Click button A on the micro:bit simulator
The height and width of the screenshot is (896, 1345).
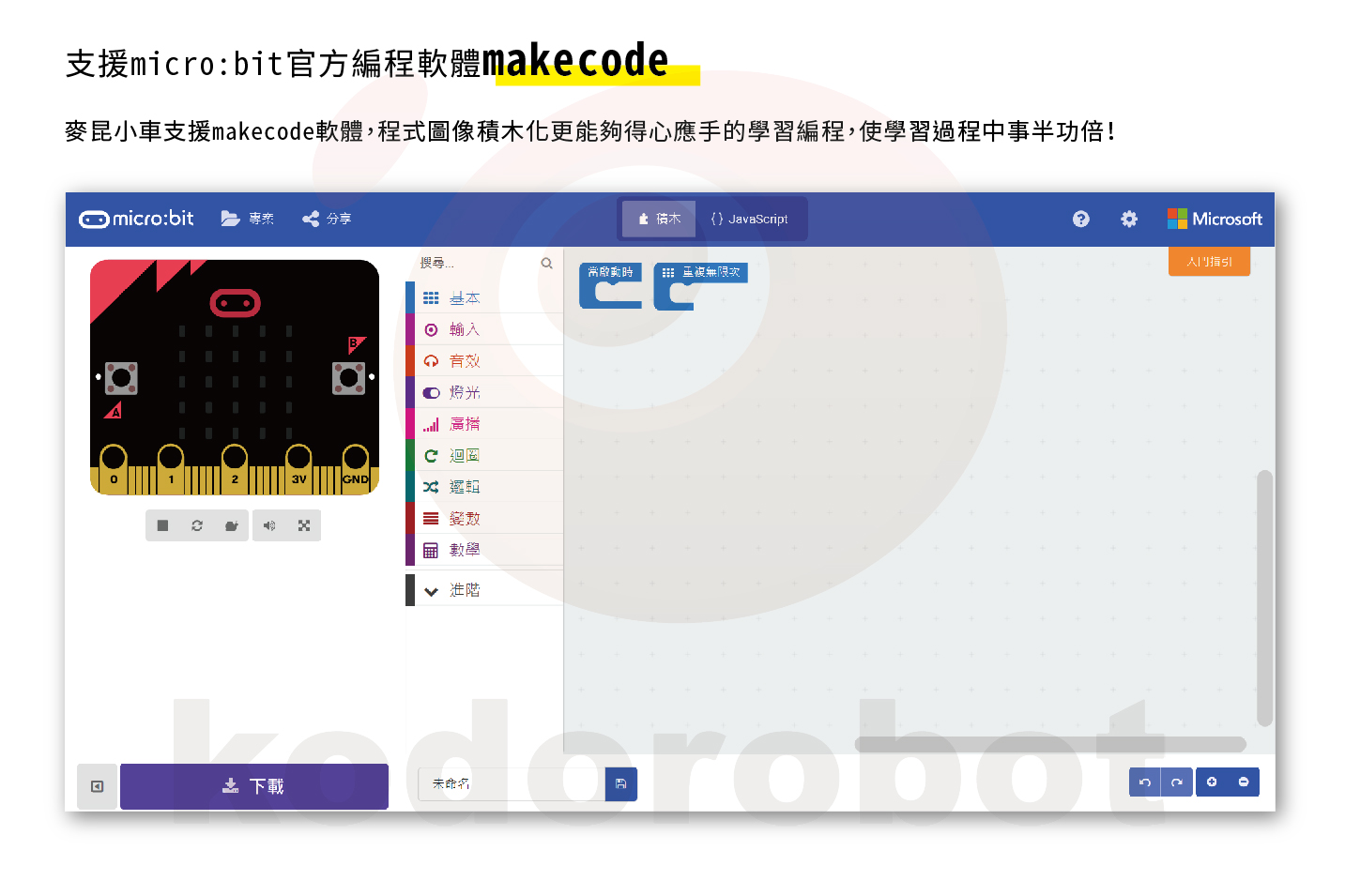pos(121,378)
